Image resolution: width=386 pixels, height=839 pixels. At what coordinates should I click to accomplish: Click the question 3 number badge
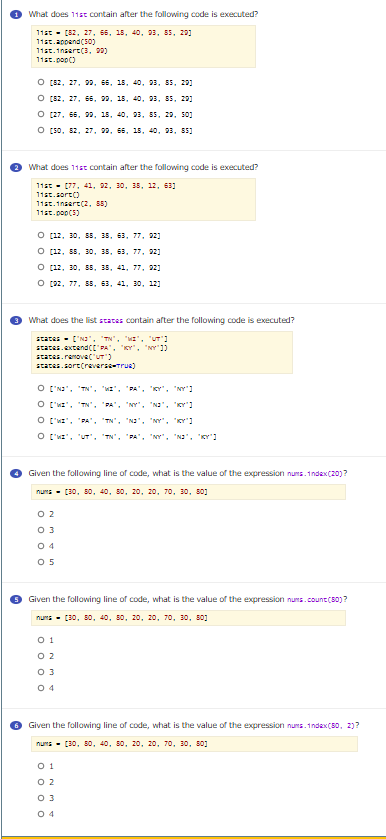click(x=17, y=321)
